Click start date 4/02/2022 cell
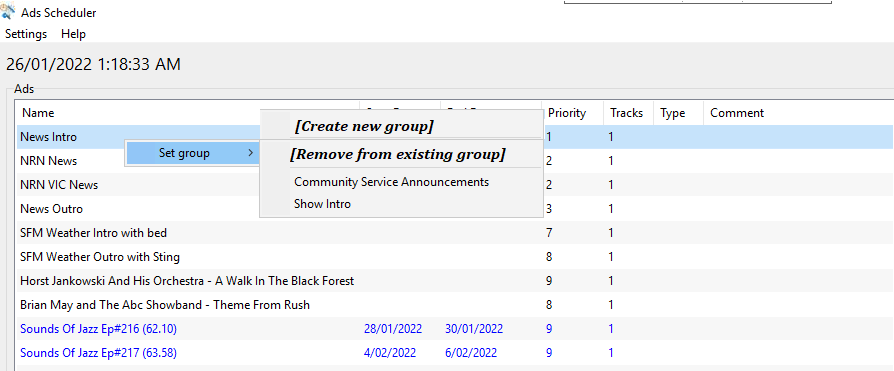 [x=390, y=353]
